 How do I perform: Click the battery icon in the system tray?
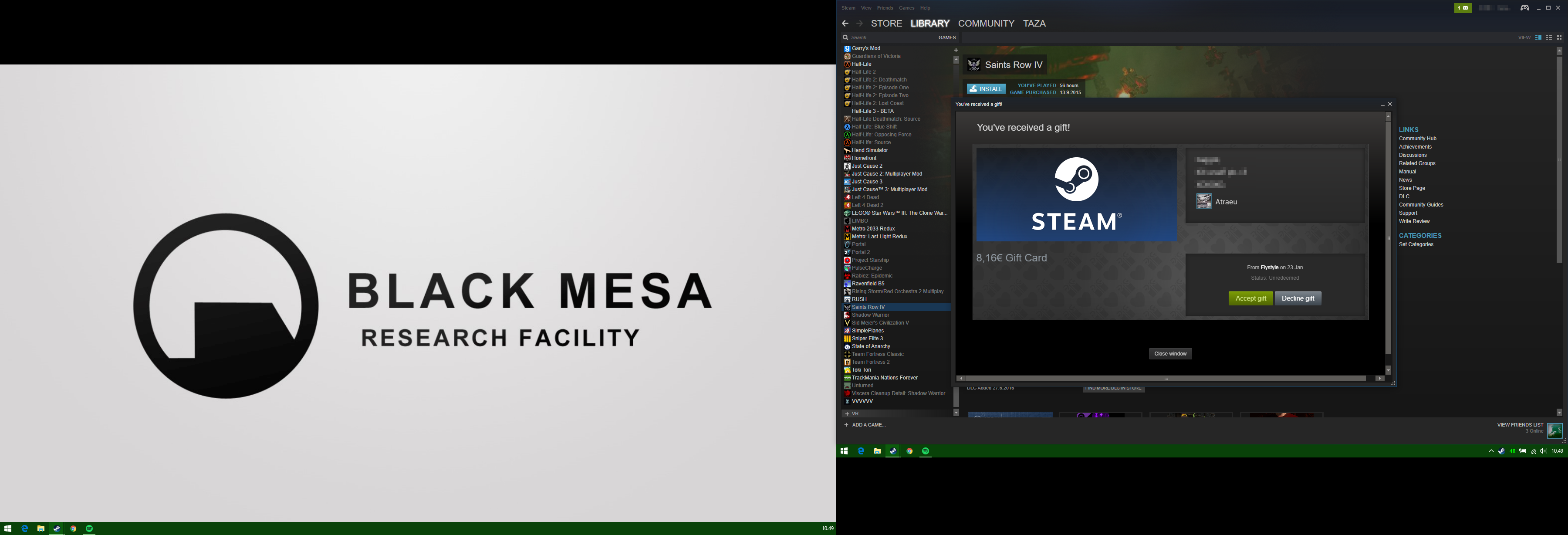1523,451
